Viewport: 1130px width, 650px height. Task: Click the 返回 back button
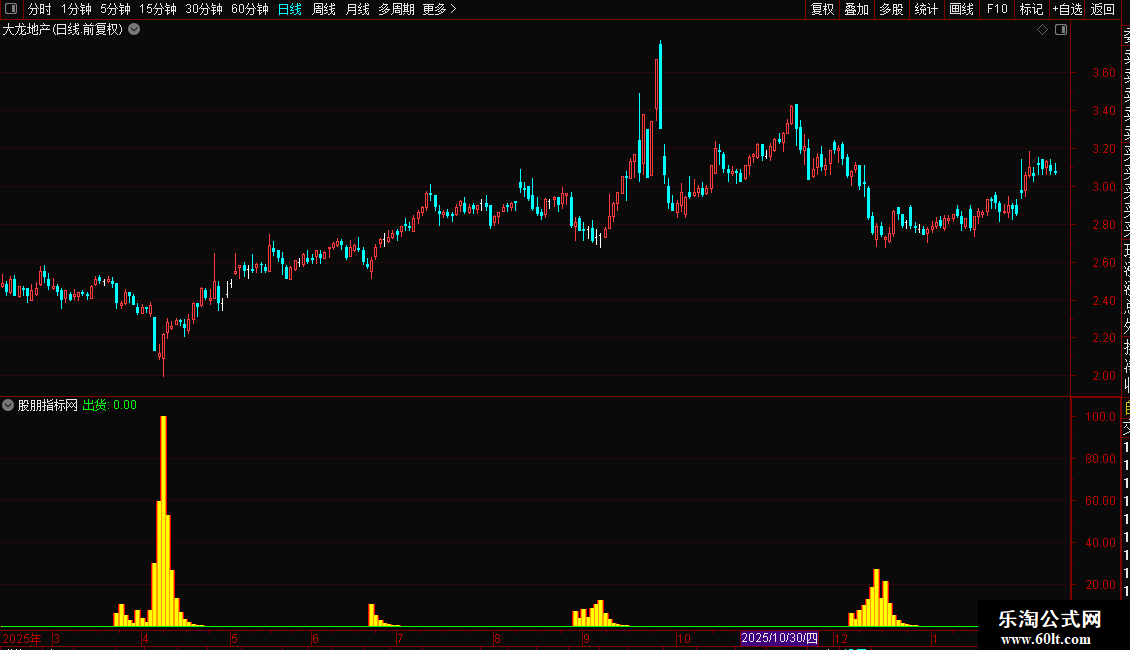1103,9
